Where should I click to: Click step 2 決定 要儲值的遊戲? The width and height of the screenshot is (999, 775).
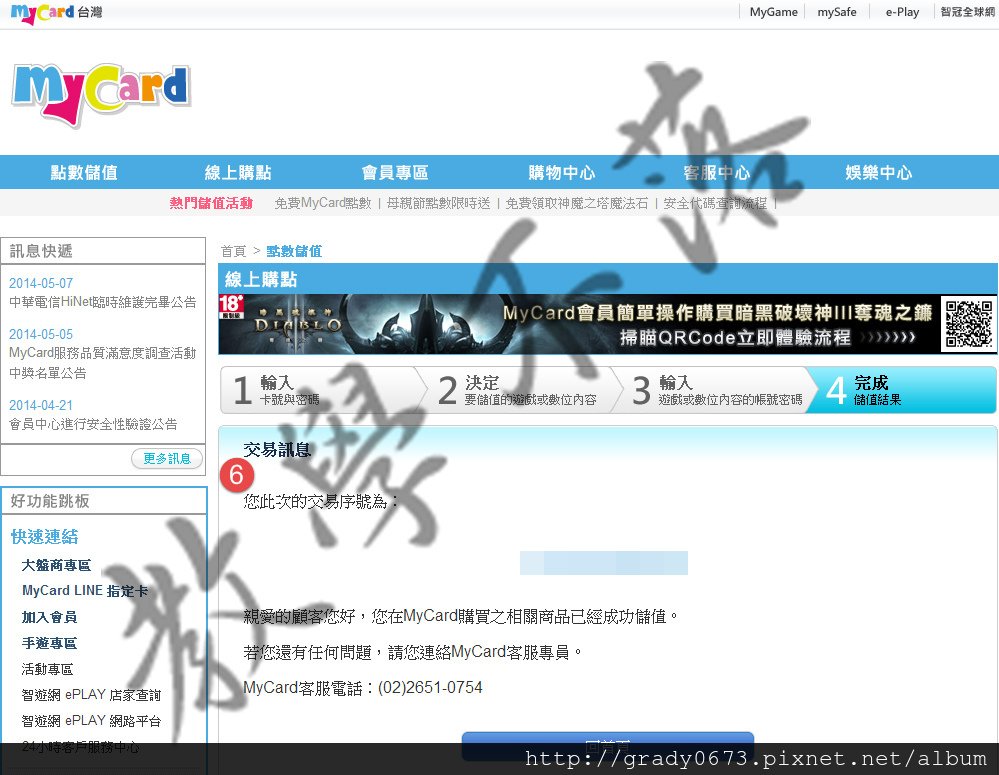coord(519,390)
